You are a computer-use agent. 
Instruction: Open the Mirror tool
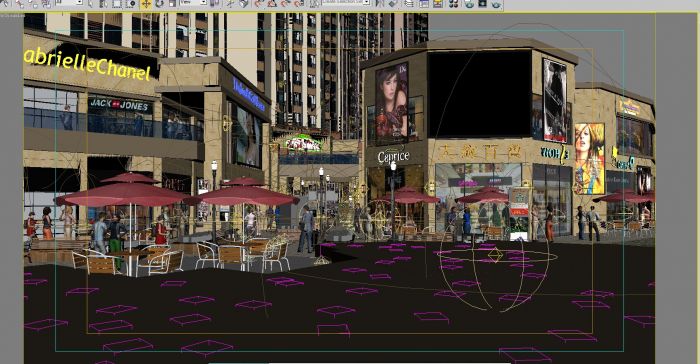[380, 4]
